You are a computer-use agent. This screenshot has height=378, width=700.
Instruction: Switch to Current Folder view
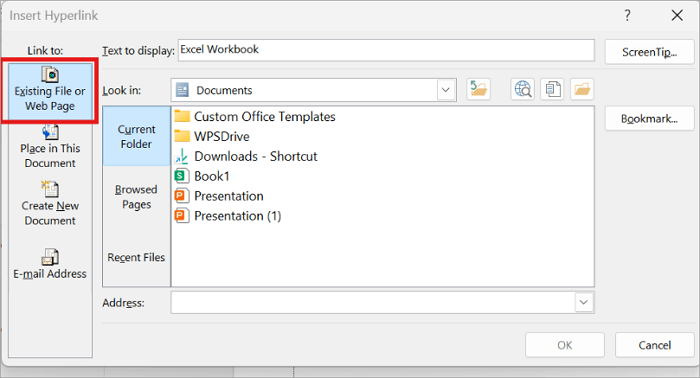tap(136, 136)
